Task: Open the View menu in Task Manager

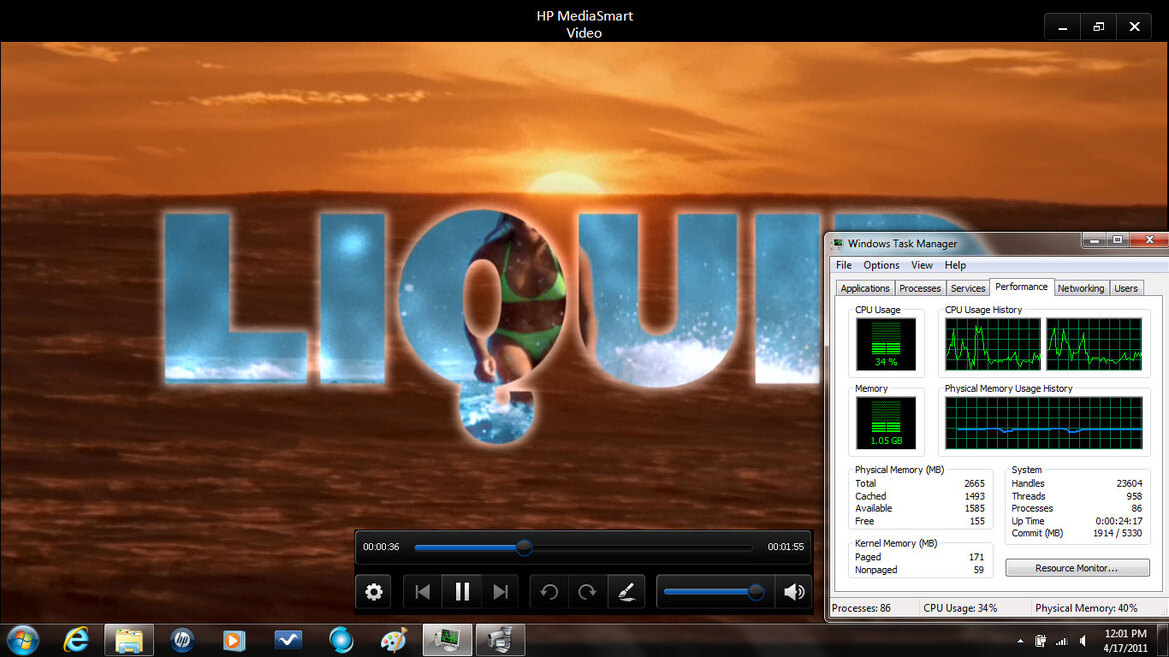Action: [x=921, y=265]
